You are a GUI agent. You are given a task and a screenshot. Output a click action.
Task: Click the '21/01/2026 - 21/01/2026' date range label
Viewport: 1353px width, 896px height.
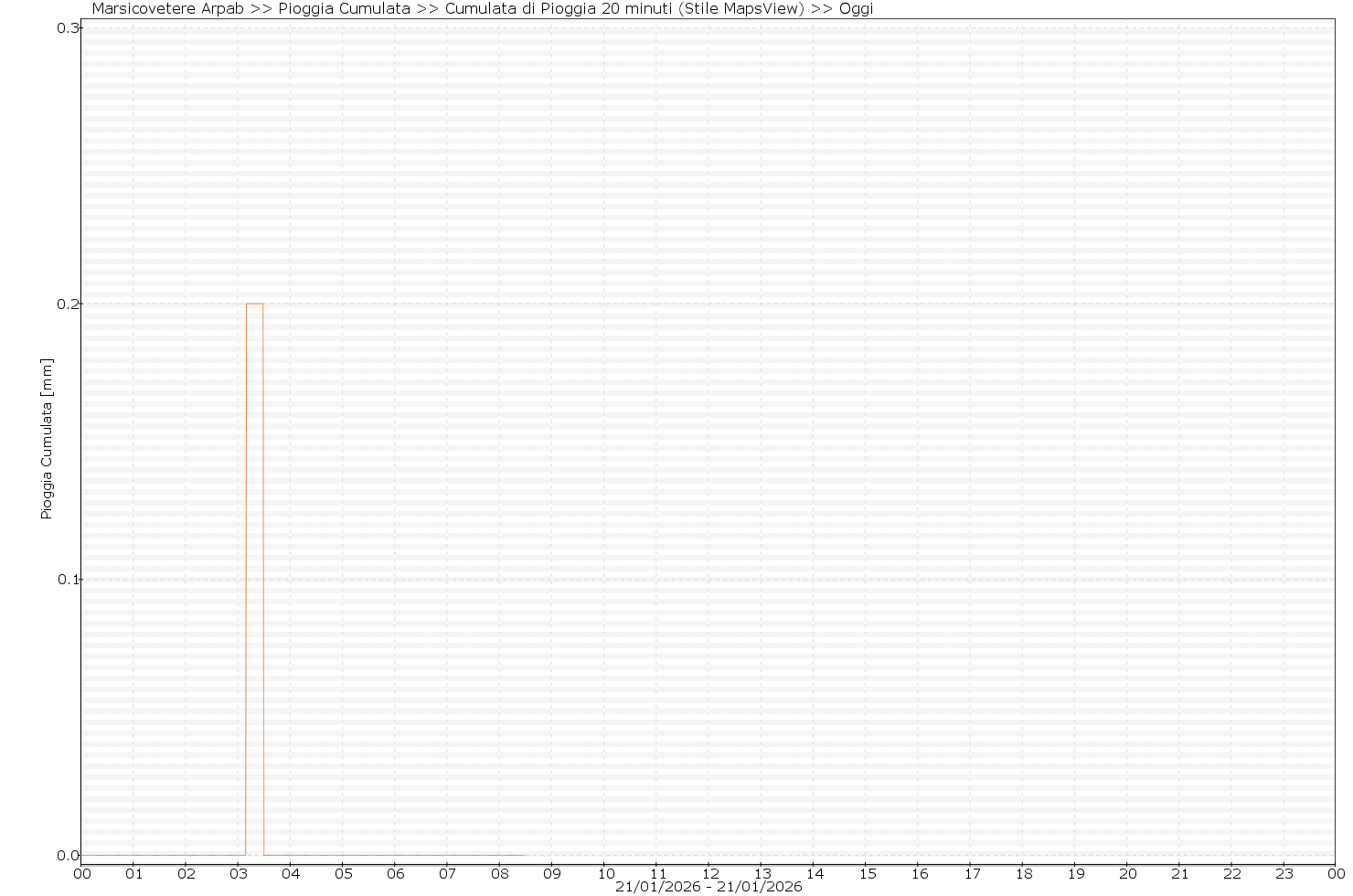pos(708,887)
